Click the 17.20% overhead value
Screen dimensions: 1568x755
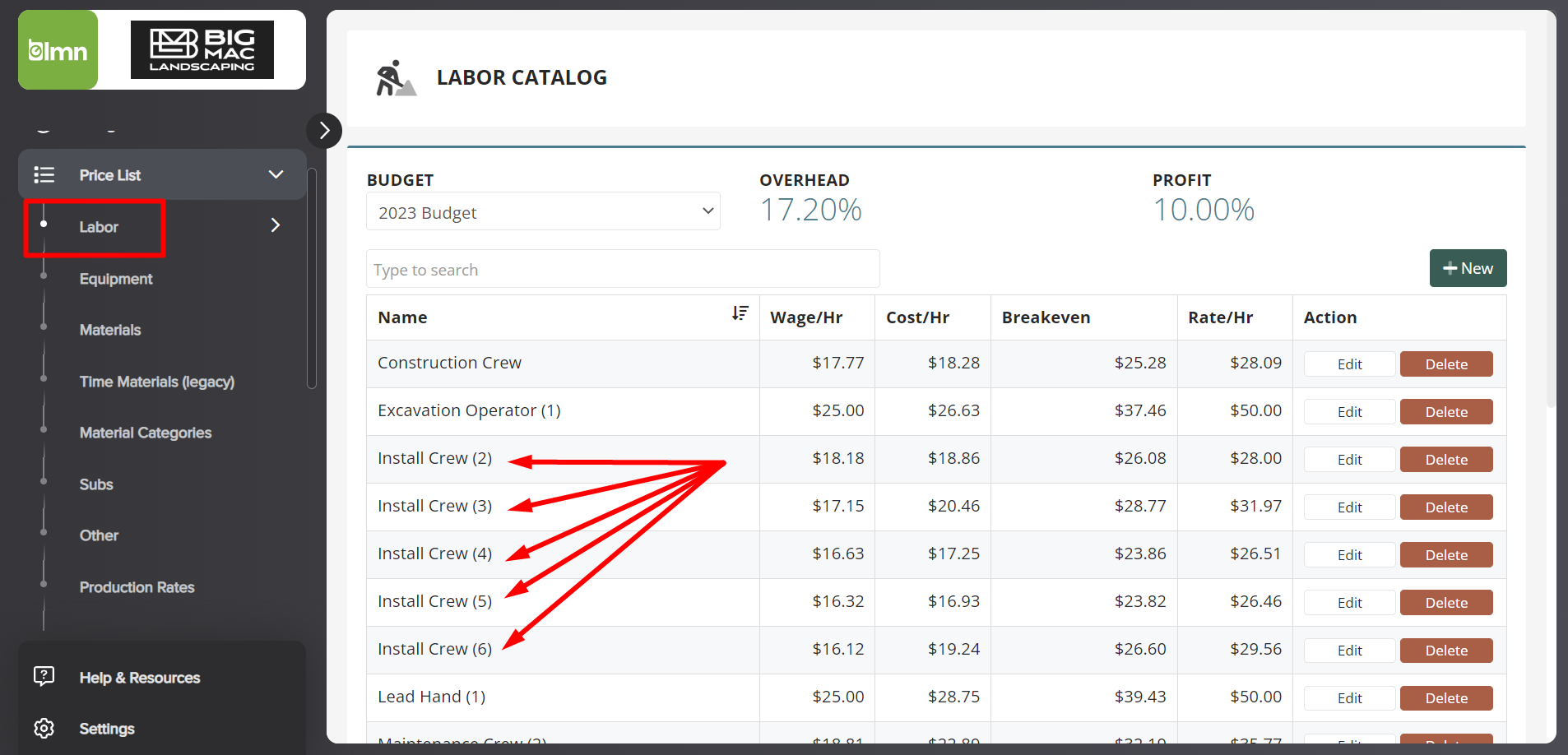[x=810, y=210]
